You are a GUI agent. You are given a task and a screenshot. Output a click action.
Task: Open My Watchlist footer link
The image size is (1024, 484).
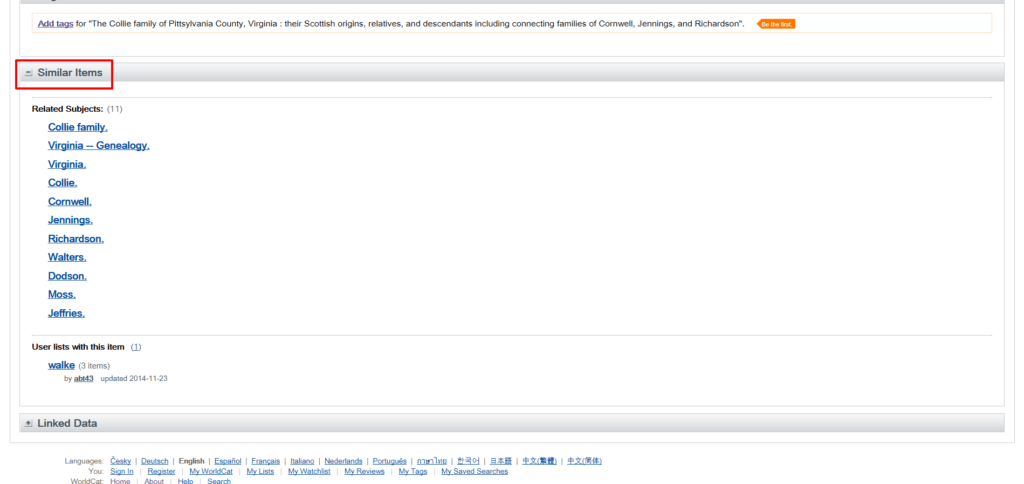309,472
